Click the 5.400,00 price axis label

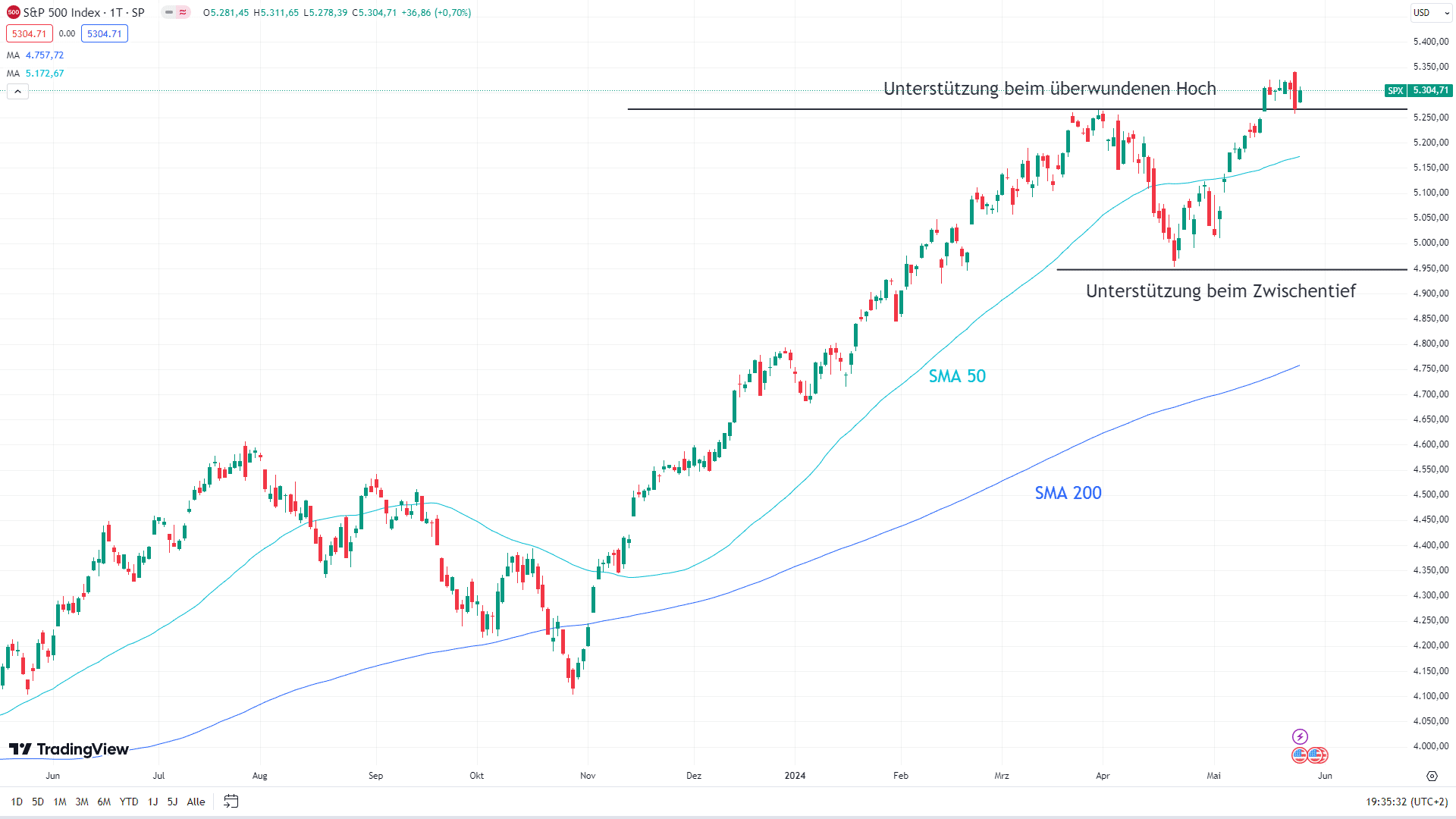click(x=1431, y=42)
